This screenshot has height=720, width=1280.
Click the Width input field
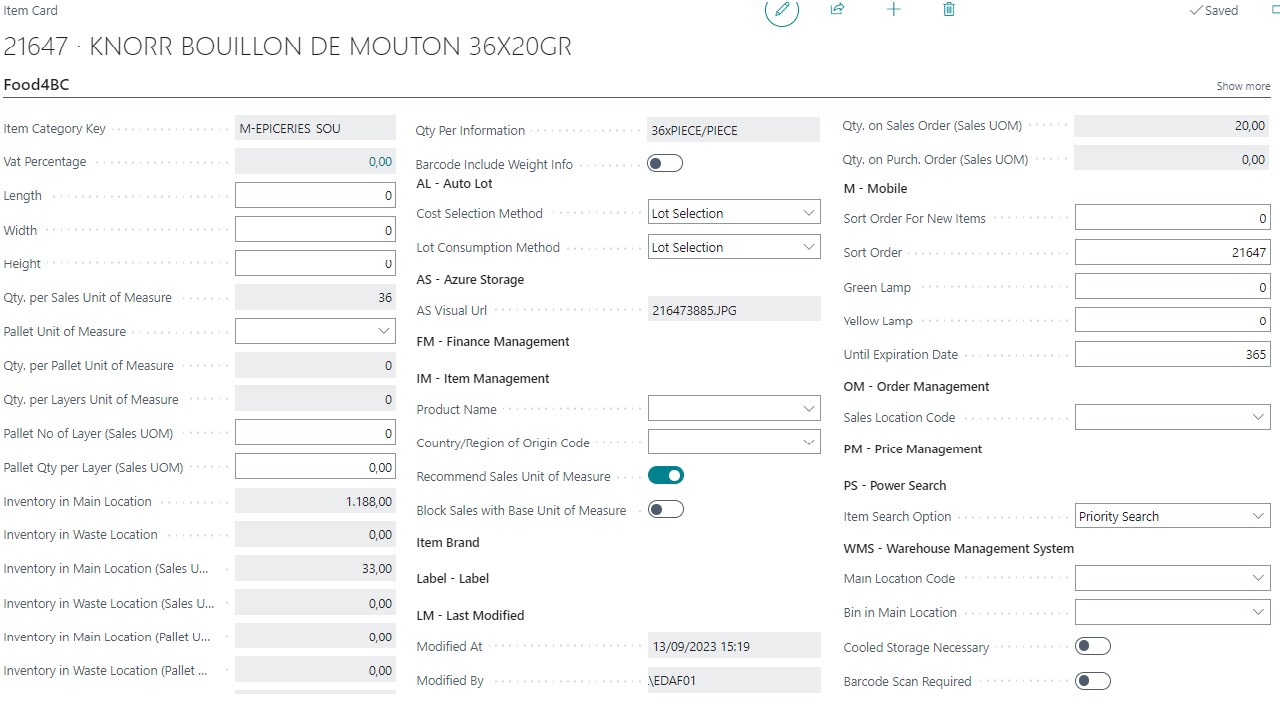(x=315, y=230)
